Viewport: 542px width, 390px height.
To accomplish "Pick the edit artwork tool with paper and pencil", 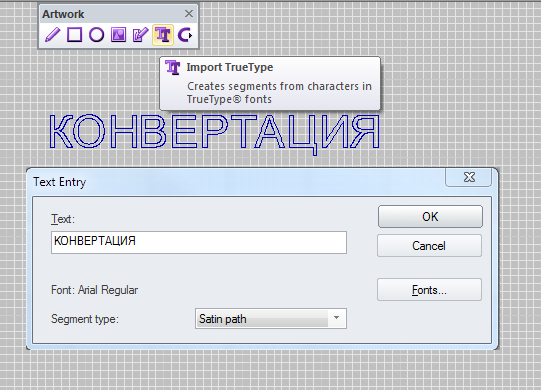I will (x=140, y=35).
